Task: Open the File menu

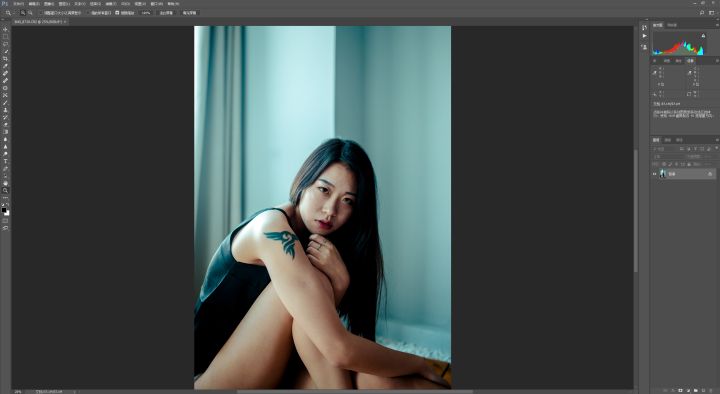Action: [x=18, y=4]
